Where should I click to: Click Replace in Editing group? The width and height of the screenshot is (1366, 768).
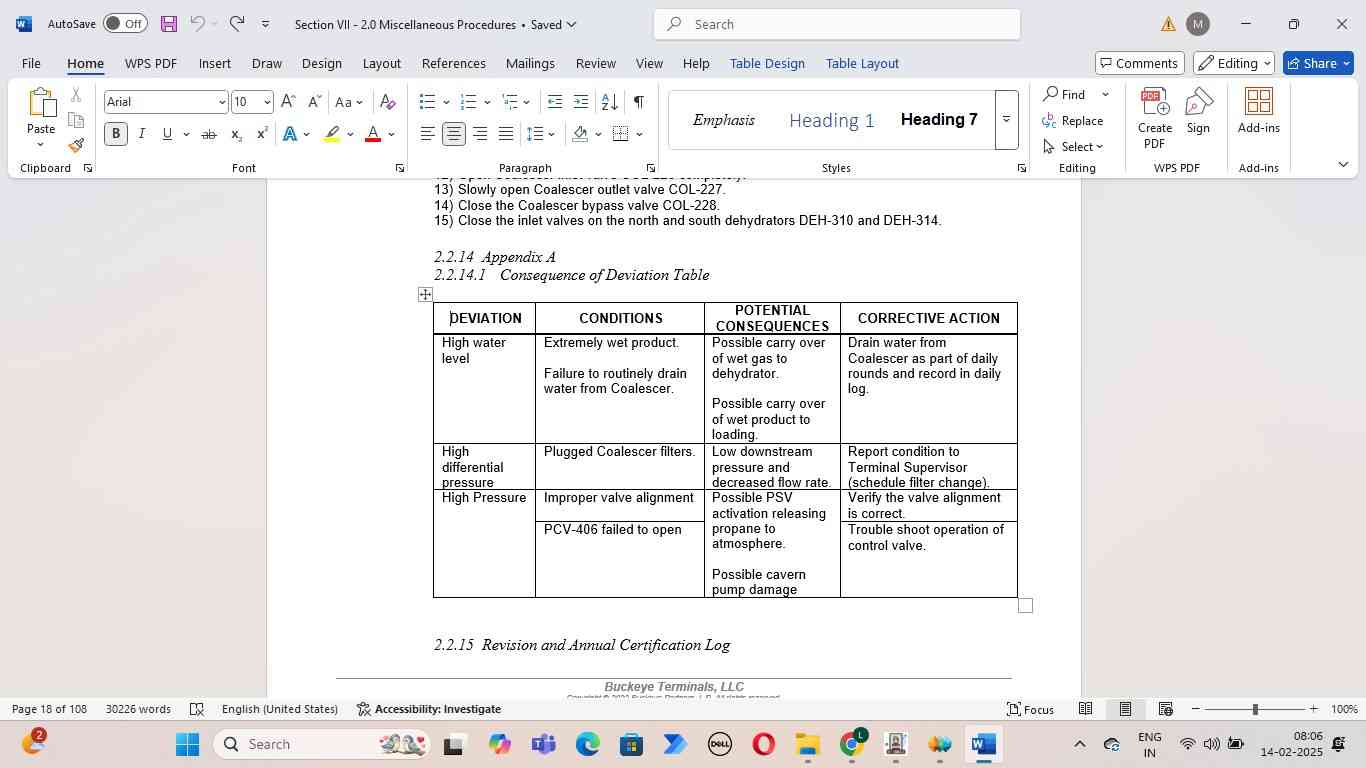coord(1072,121)
